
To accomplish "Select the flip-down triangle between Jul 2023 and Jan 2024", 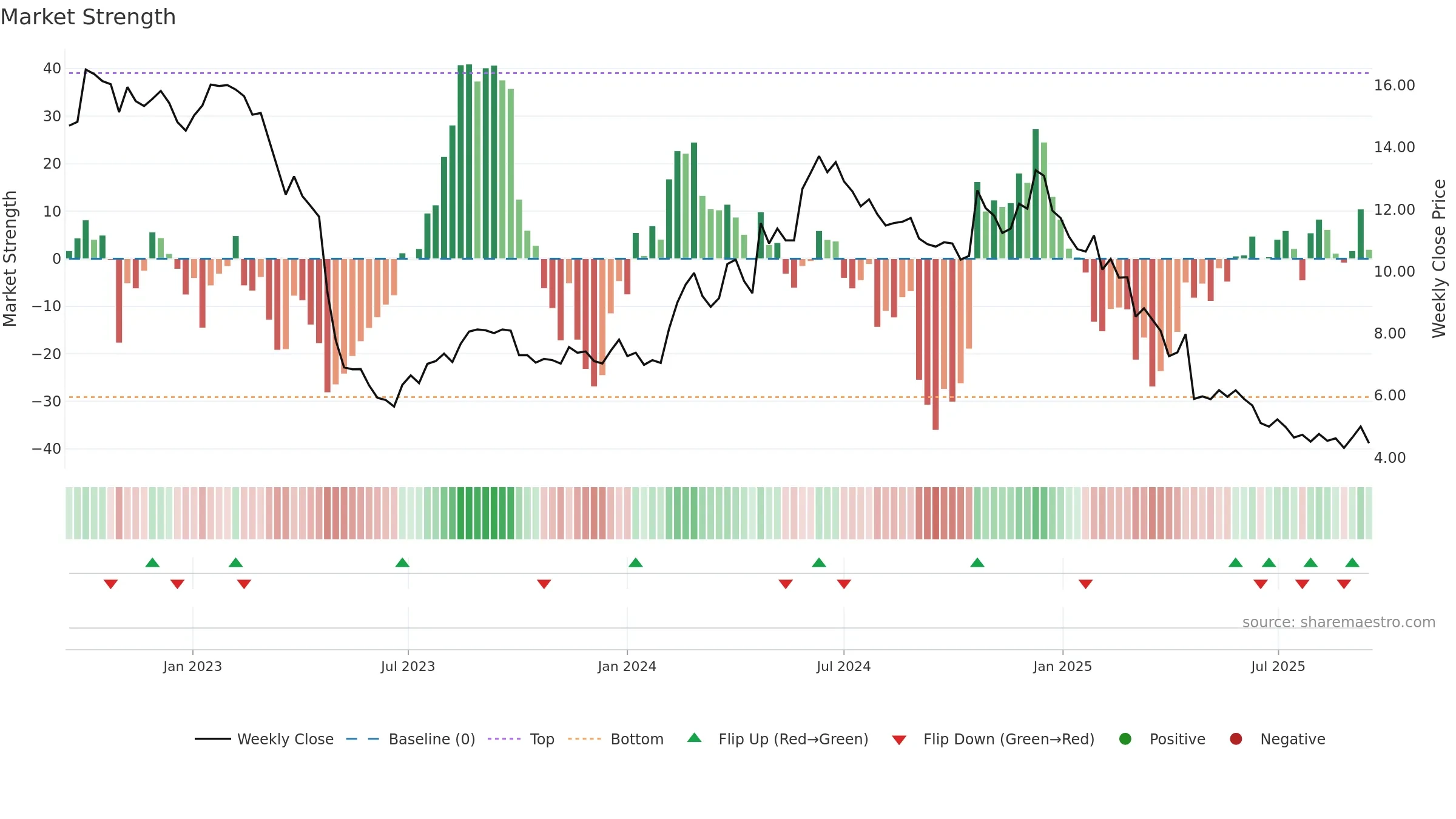I will pyautogui.click(x=544, y=584).
